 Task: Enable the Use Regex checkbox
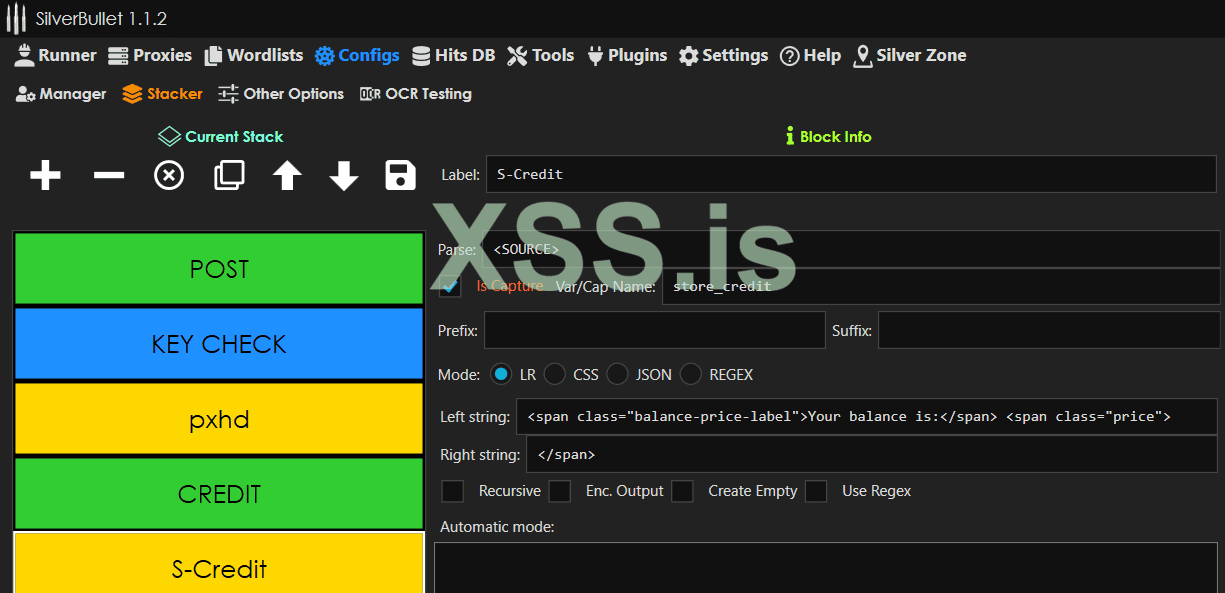coord(816,491)
